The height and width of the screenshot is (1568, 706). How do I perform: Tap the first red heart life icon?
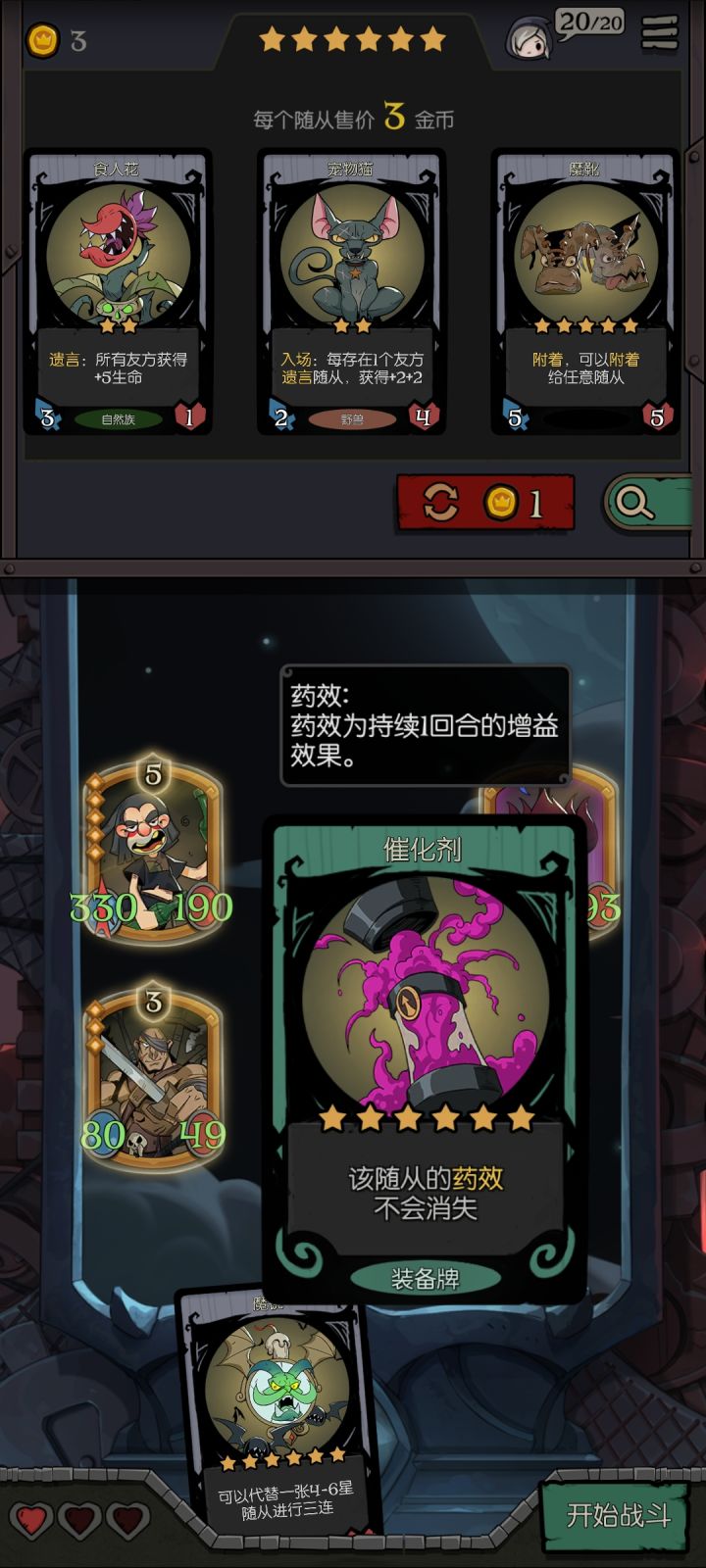coord(32,1521)
